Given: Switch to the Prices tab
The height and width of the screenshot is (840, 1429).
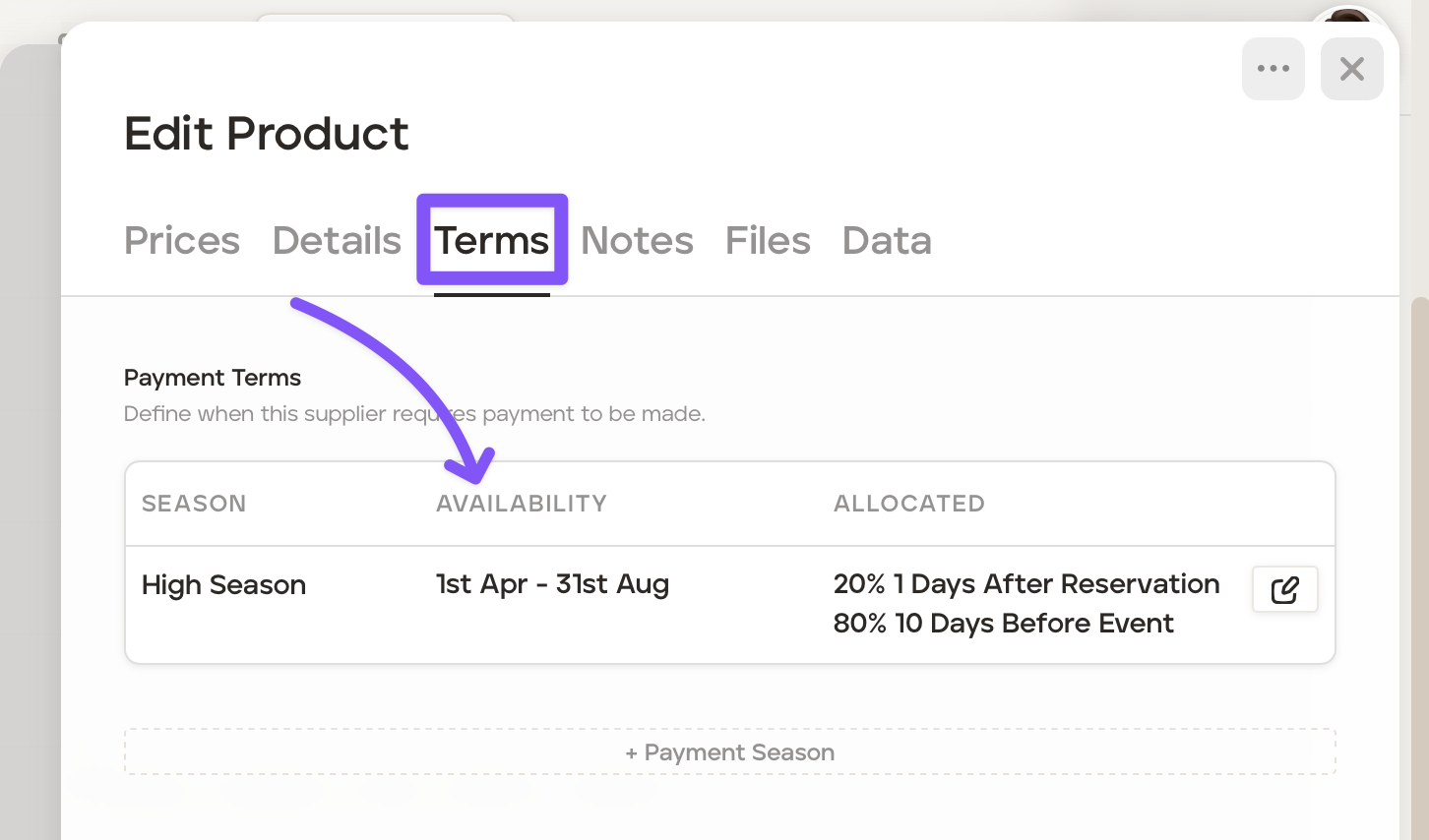Looking at the screenshot, I should point(182,241).
